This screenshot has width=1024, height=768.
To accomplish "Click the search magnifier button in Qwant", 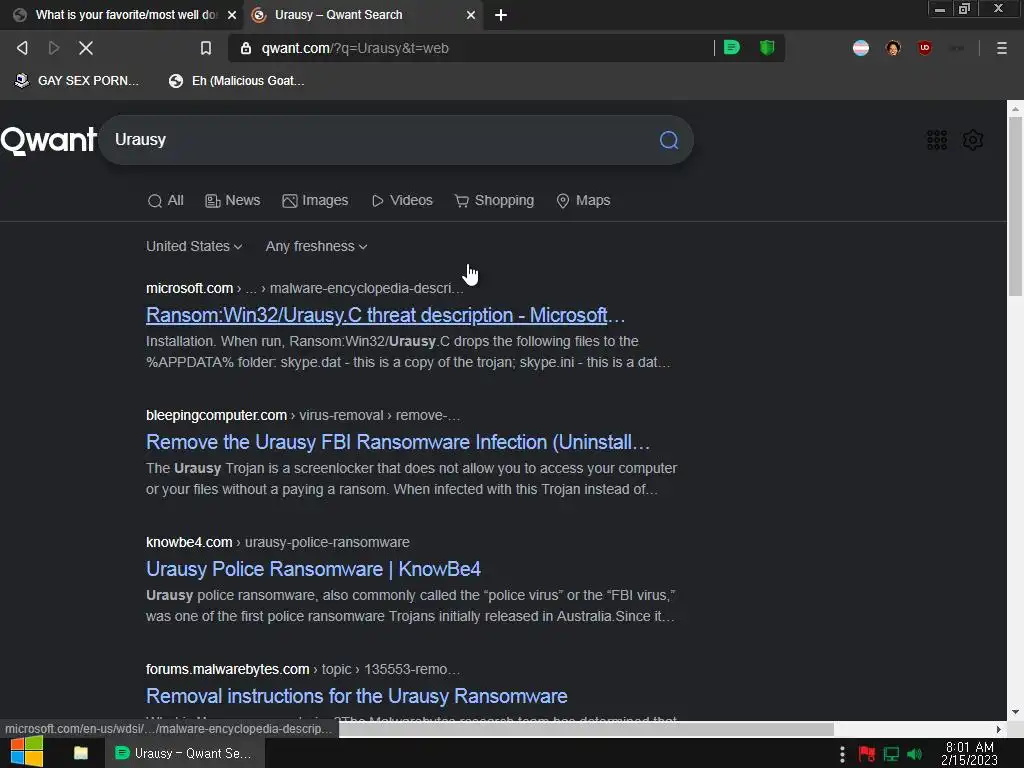I will click(x=669, y=140).
